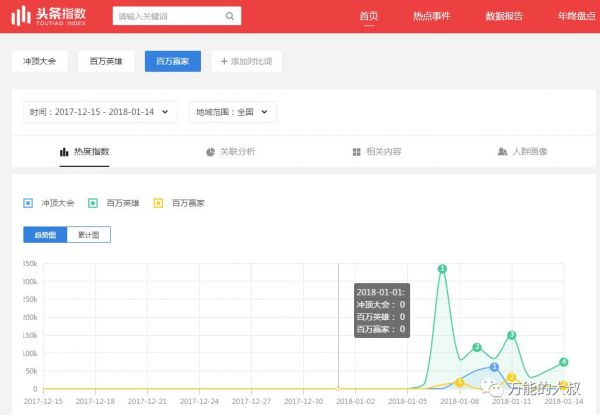Open the 地域范围 region dropdown

click(232, 112)
